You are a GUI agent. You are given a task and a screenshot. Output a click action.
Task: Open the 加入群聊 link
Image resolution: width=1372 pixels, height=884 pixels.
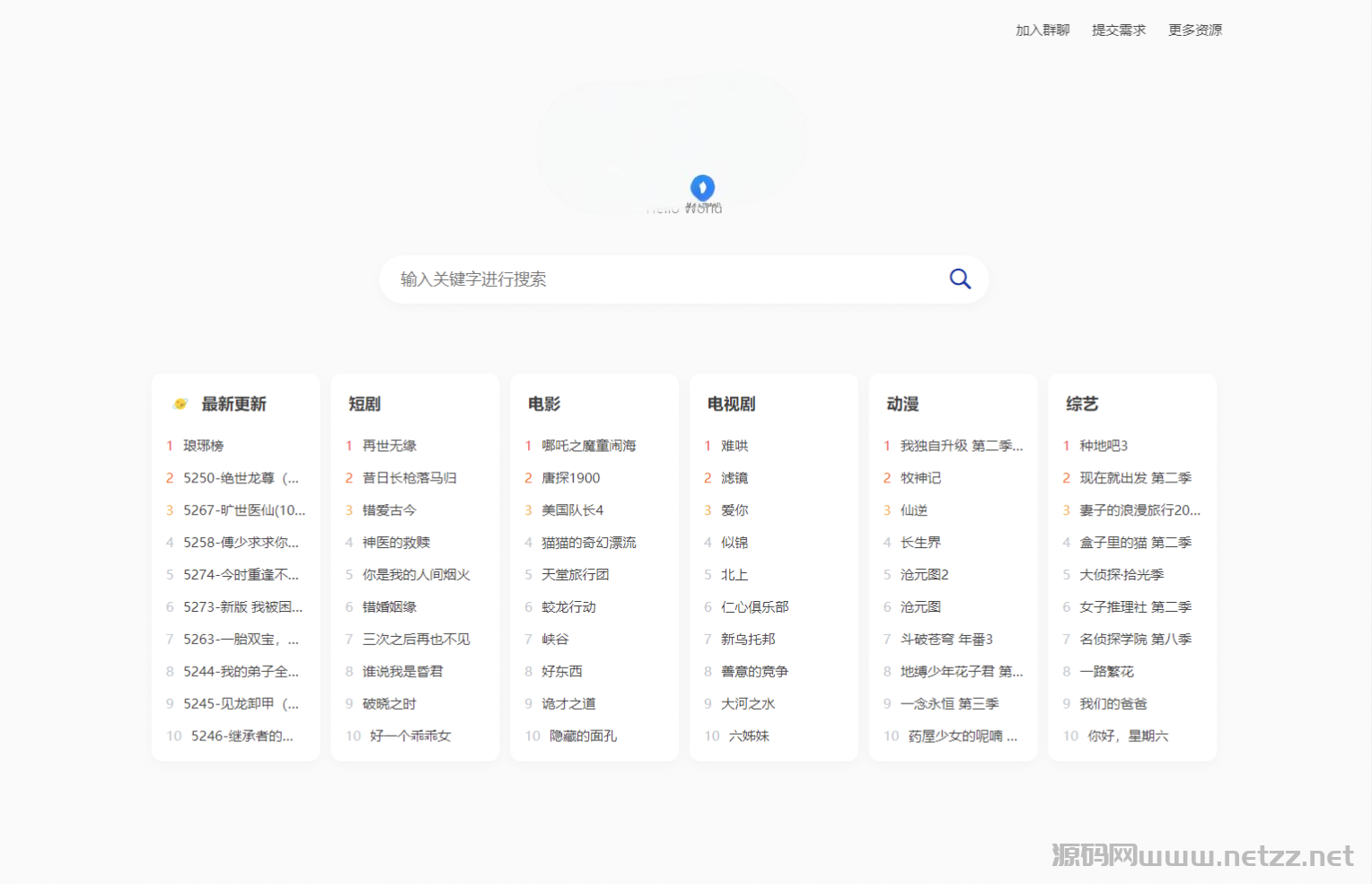click(1042, 31)
